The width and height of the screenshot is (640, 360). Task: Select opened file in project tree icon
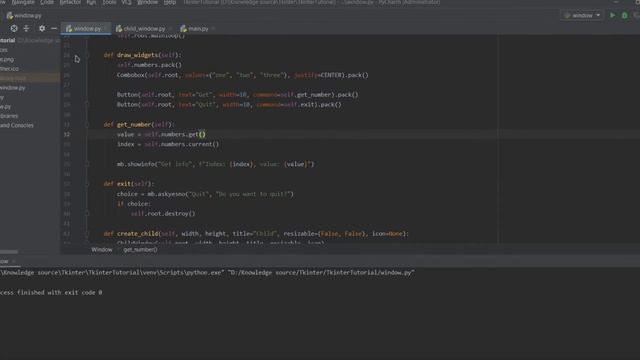[x=14, y=29]
